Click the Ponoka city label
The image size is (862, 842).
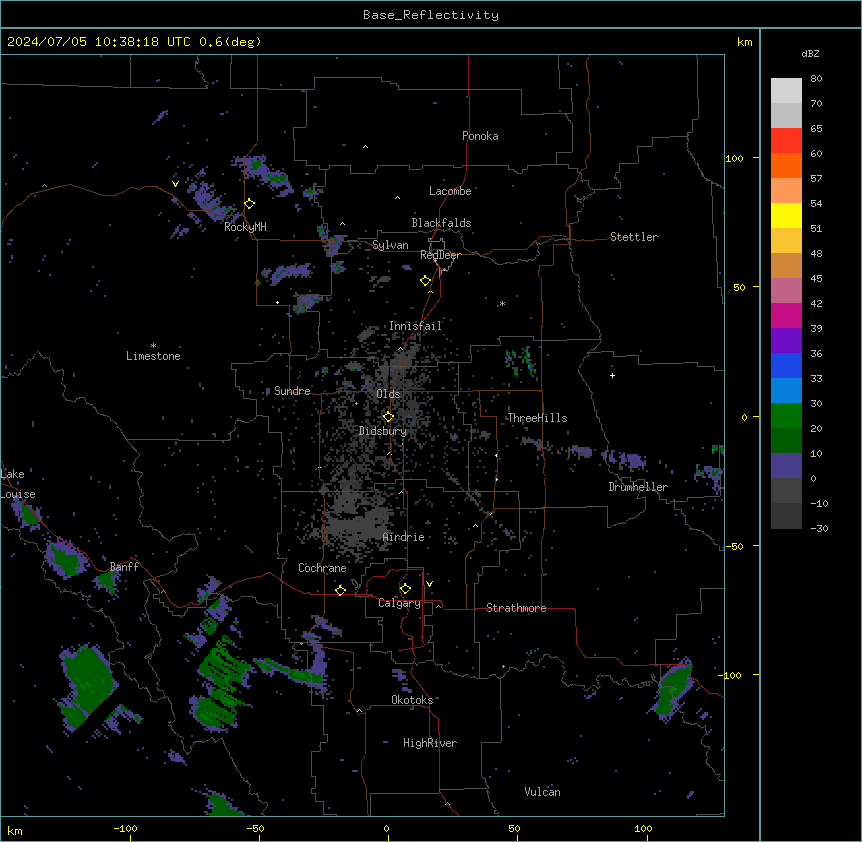480,136
